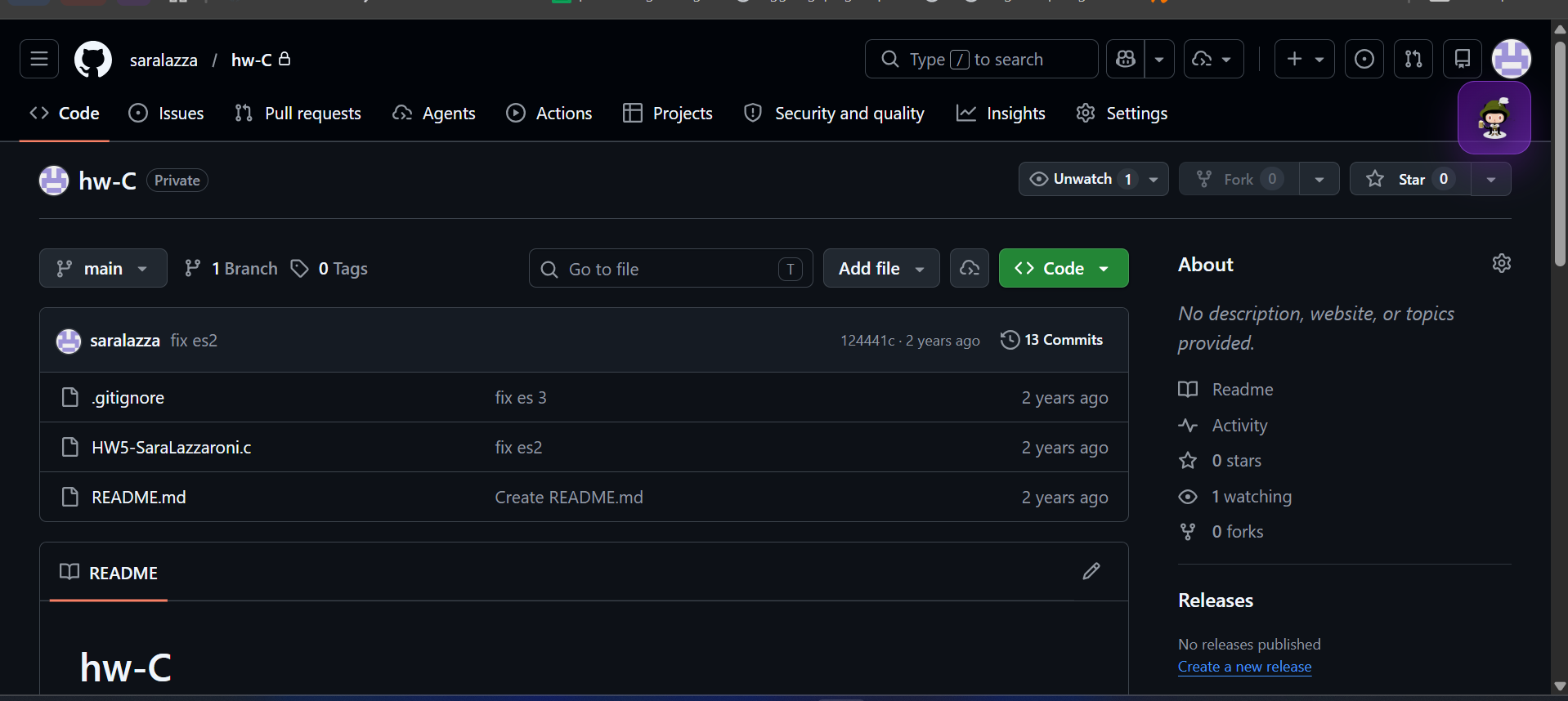This screenshot has width=1568, height=701.
Task: Open your pull requests icon in header
Action: [1413, 59]
